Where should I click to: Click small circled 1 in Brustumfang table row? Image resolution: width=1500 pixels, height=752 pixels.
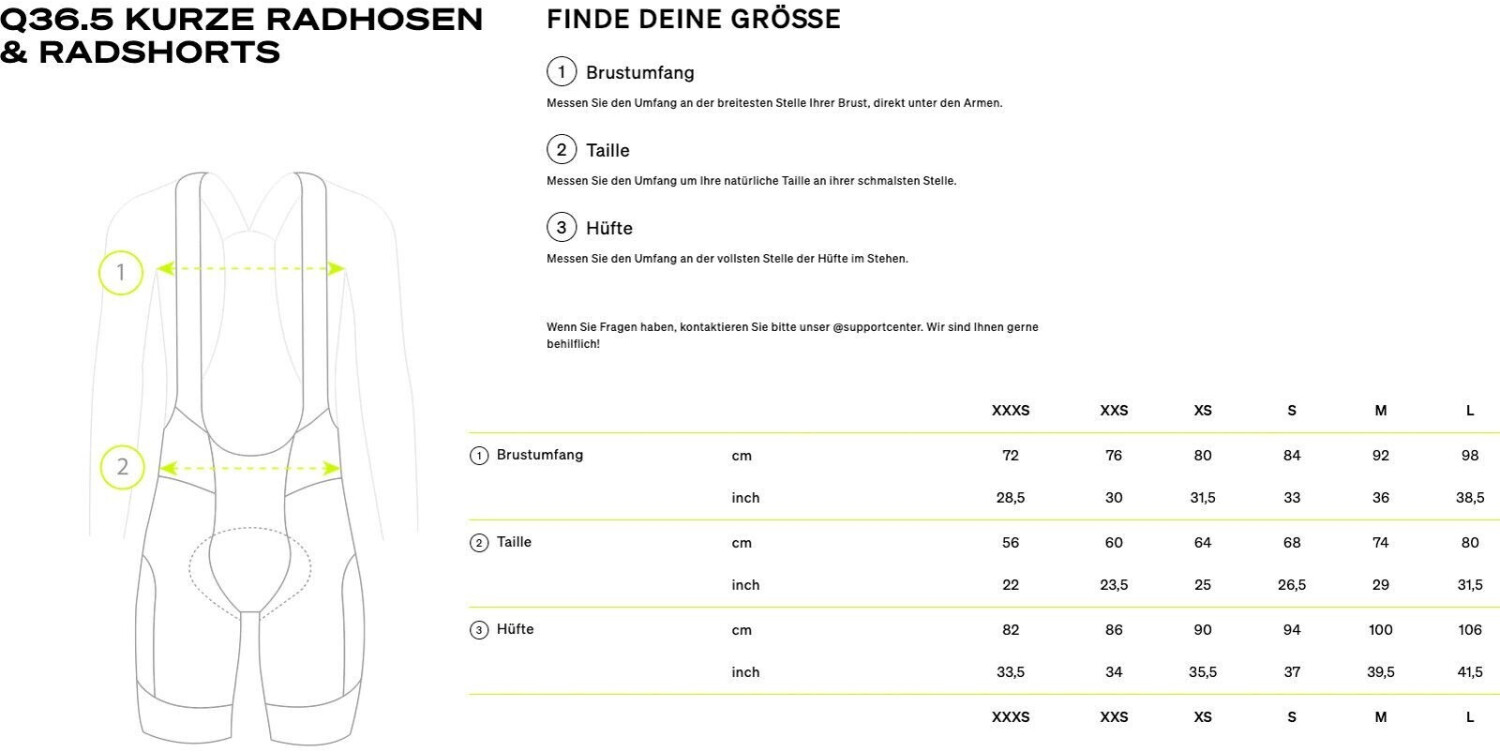click(479, 456)
